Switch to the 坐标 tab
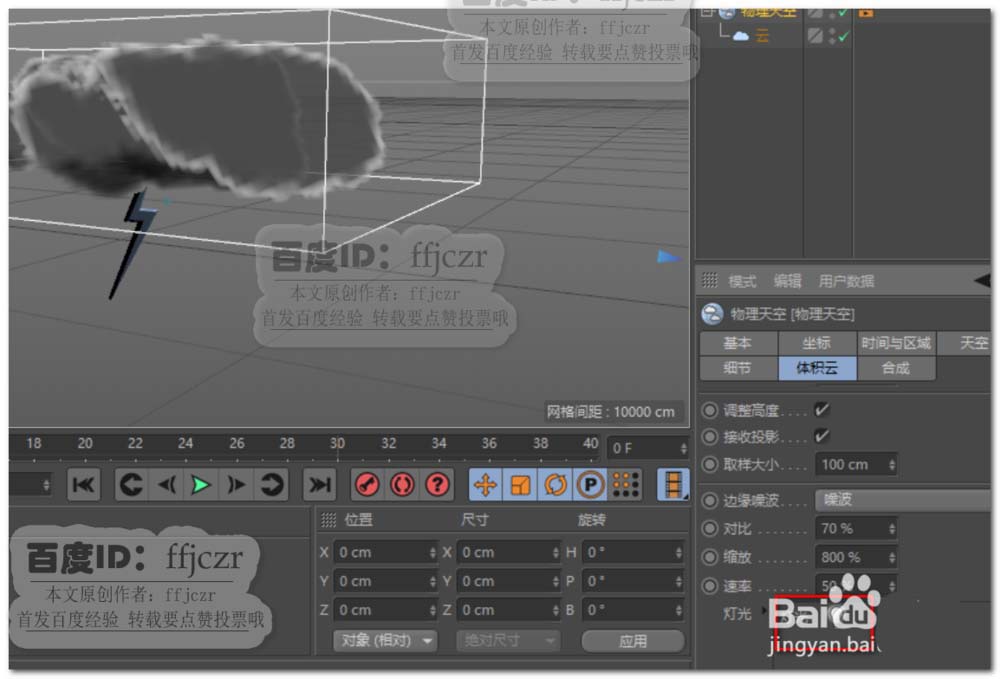The height and width of the screenshot is (679, 1000). point(817,343)
